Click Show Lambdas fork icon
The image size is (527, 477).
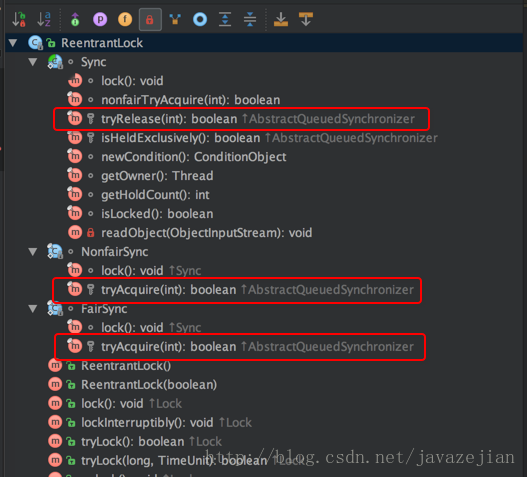tap(175, 19)
